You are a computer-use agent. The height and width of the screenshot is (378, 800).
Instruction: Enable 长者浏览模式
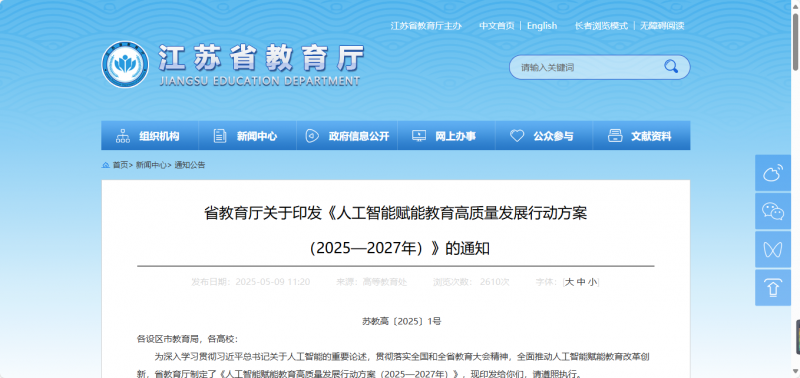pos(601,26)
